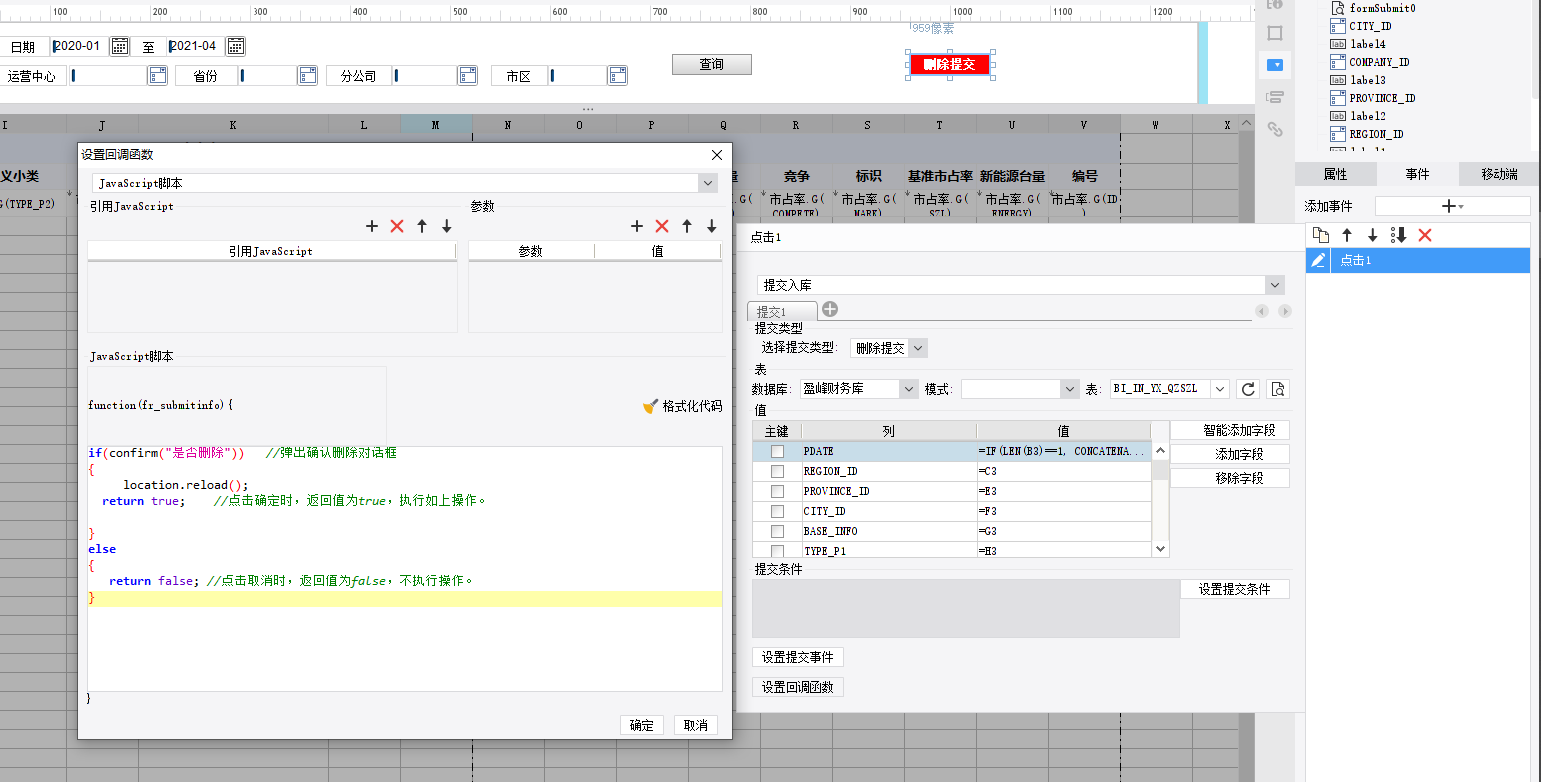Add a parameter with the plus icon
The height and width of the screenshot is (782, 1541).
(x=637, y=227)
